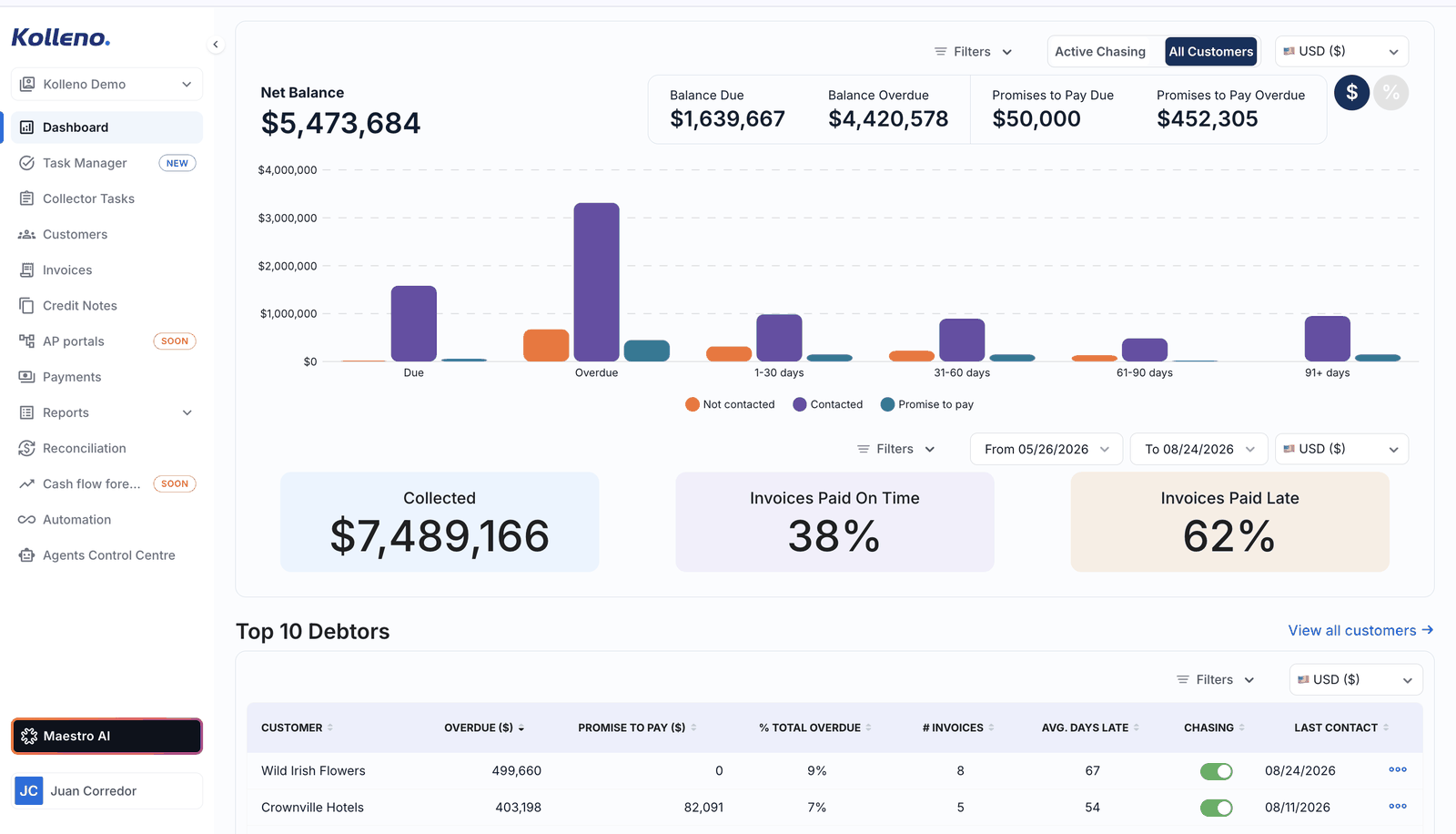Select the Active Chasing segment
1456x834 pixels.
[x=1100, y=52]
